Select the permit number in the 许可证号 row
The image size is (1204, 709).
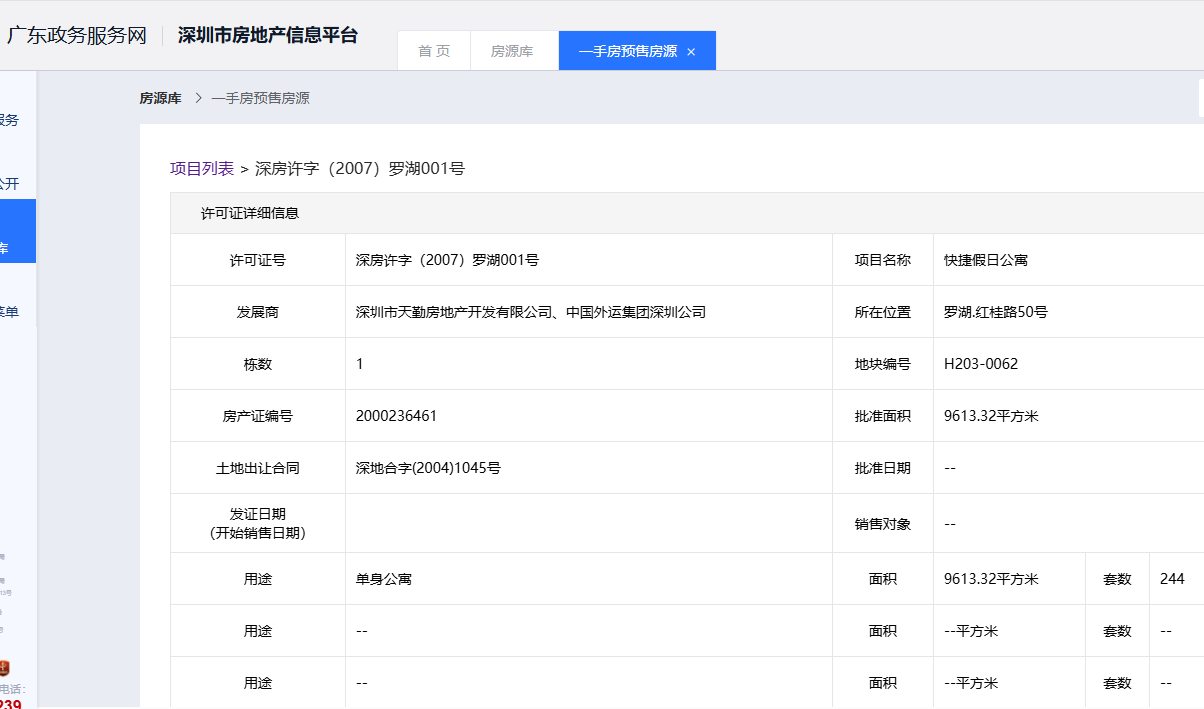(x=447, y=260)
